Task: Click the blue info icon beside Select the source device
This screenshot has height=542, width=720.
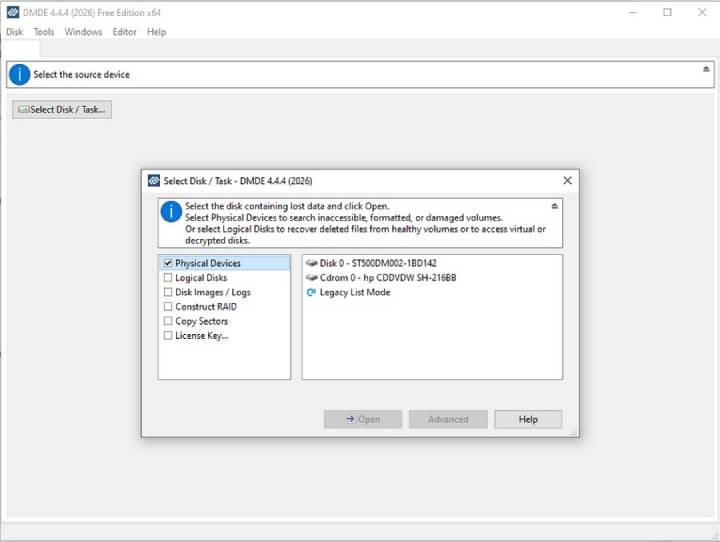Action: pyautogui.click(x=19, y=74)
